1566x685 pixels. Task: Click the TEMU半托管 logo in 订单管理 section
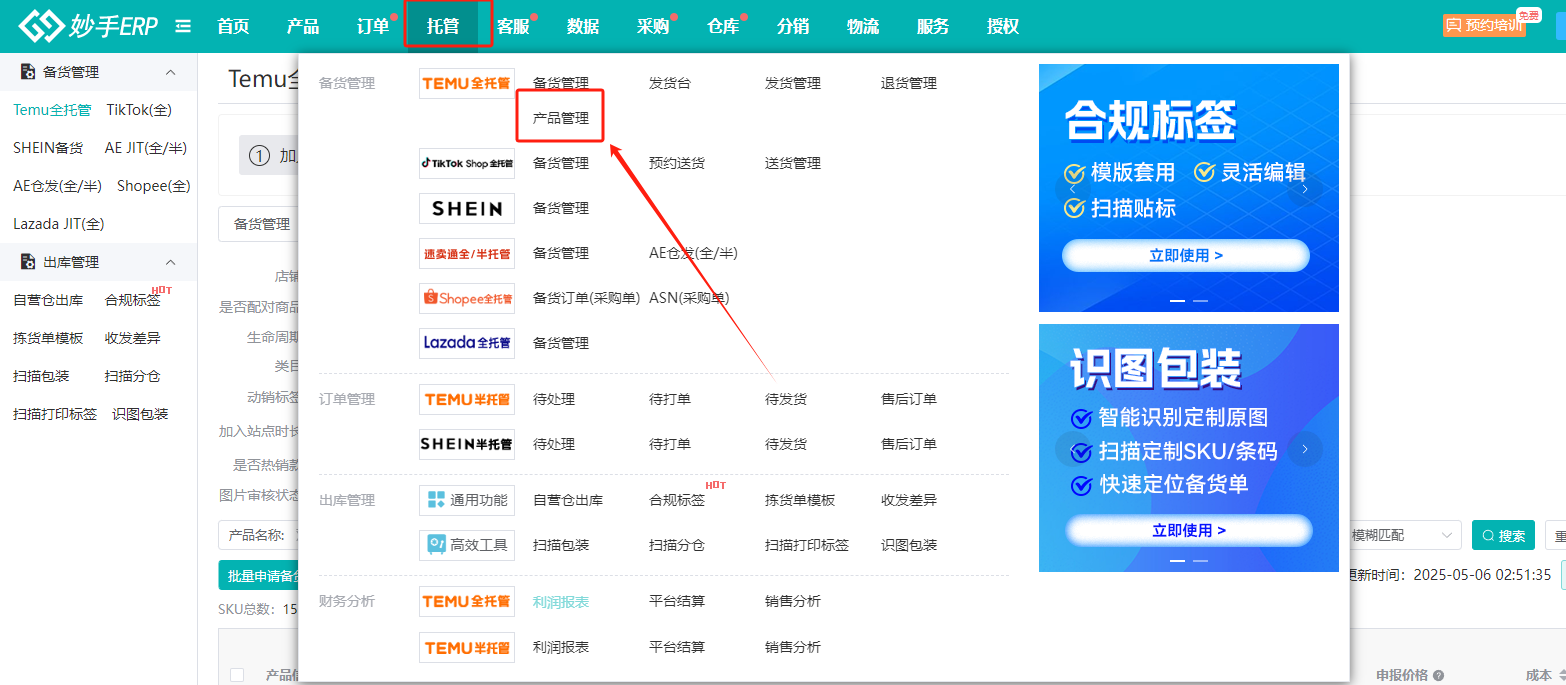point(467,399)
